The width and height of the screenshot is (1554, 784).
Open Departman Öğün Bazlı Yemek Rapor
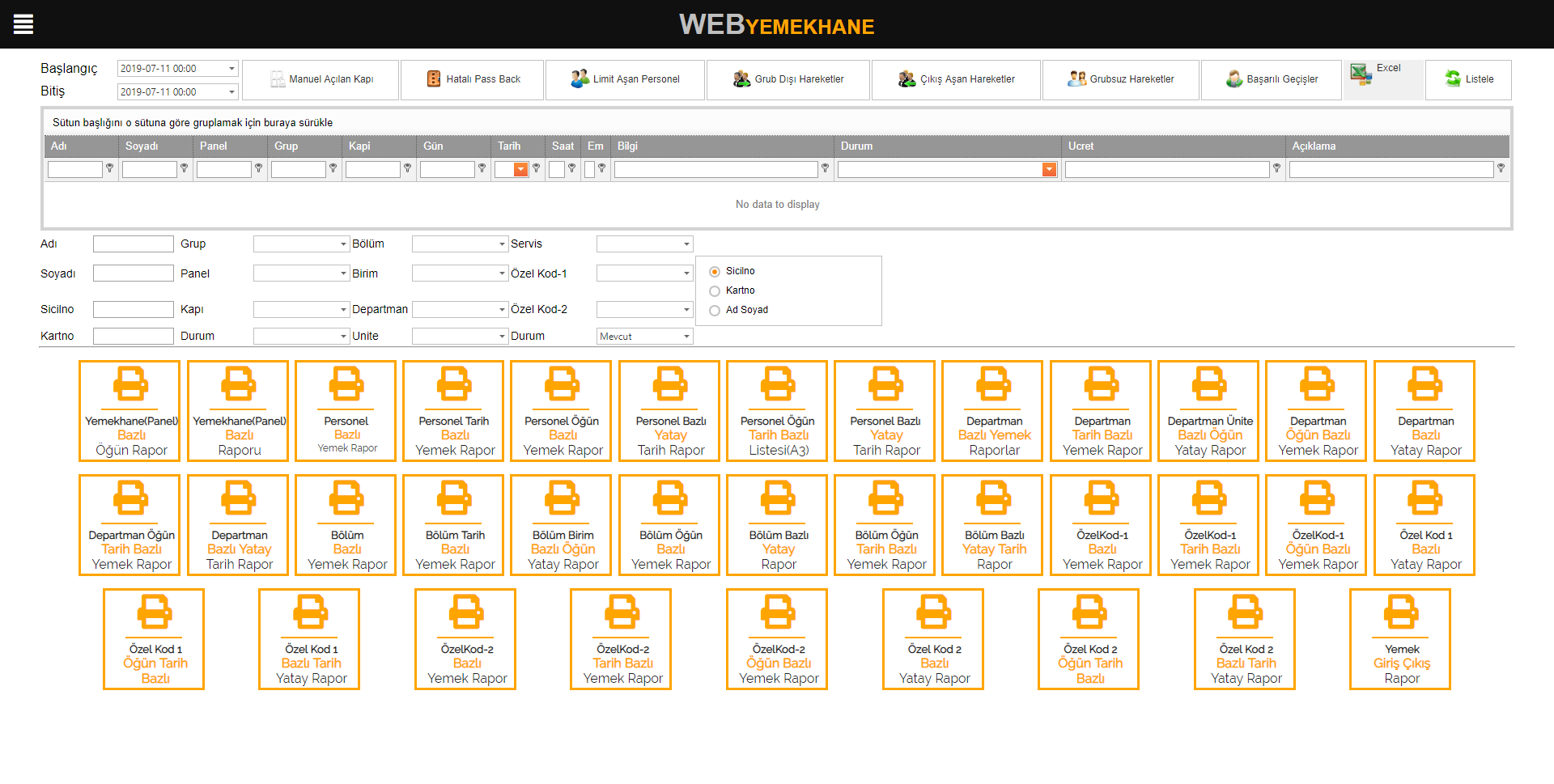[x=1317, y=411]
